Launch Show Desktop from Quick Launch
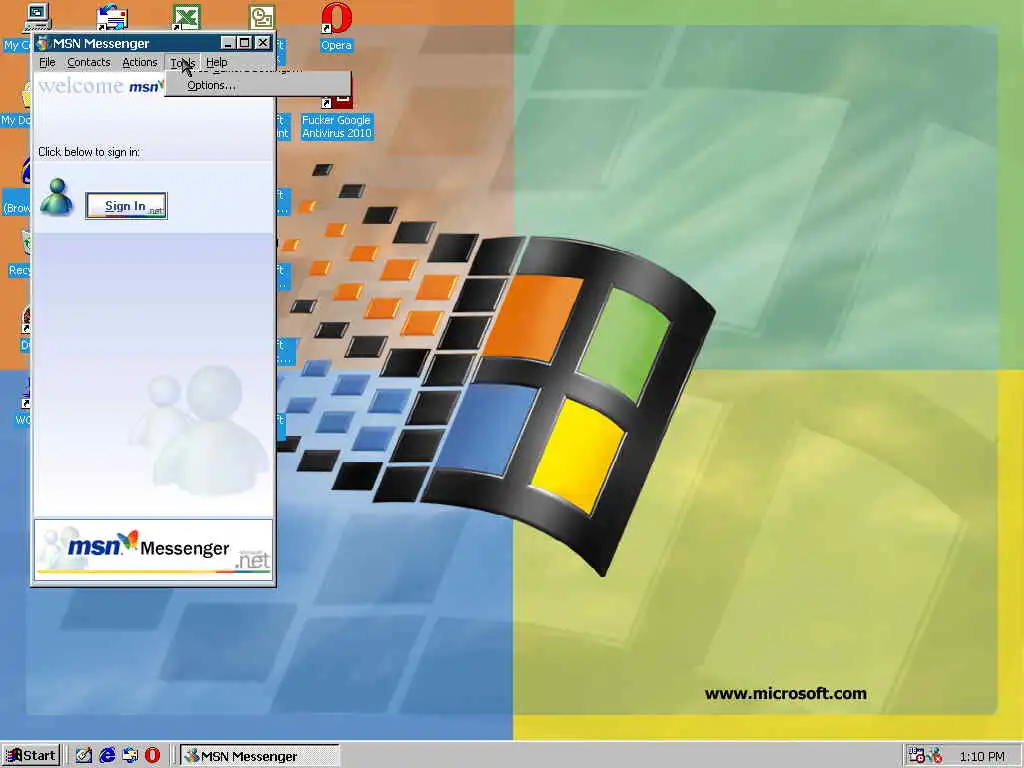 tap(84, 756)
